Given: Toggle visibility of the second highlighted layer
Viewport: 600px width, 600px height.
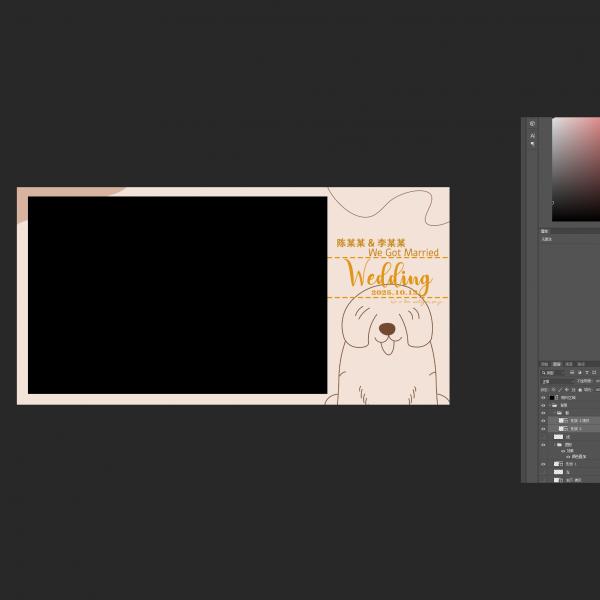Looking at the screenshot, I should [543, 429].
